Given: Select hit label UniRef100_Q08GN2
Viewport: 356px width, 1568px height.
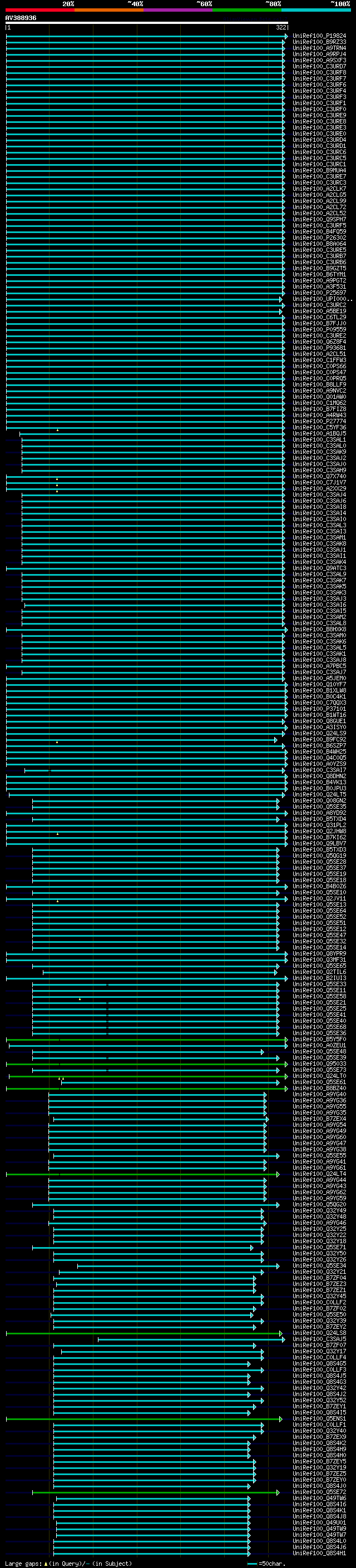Looking at the screenshot, I should pyautogui.click(x=319, y=800).
